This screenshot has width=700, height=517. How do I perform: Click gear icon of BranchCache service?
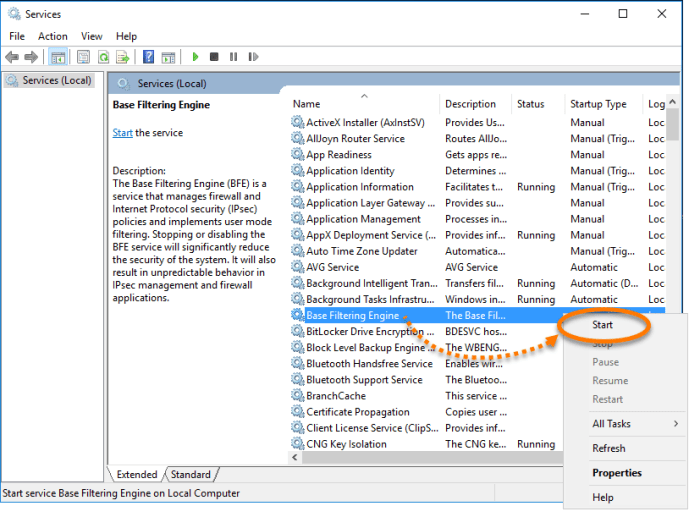297,395
